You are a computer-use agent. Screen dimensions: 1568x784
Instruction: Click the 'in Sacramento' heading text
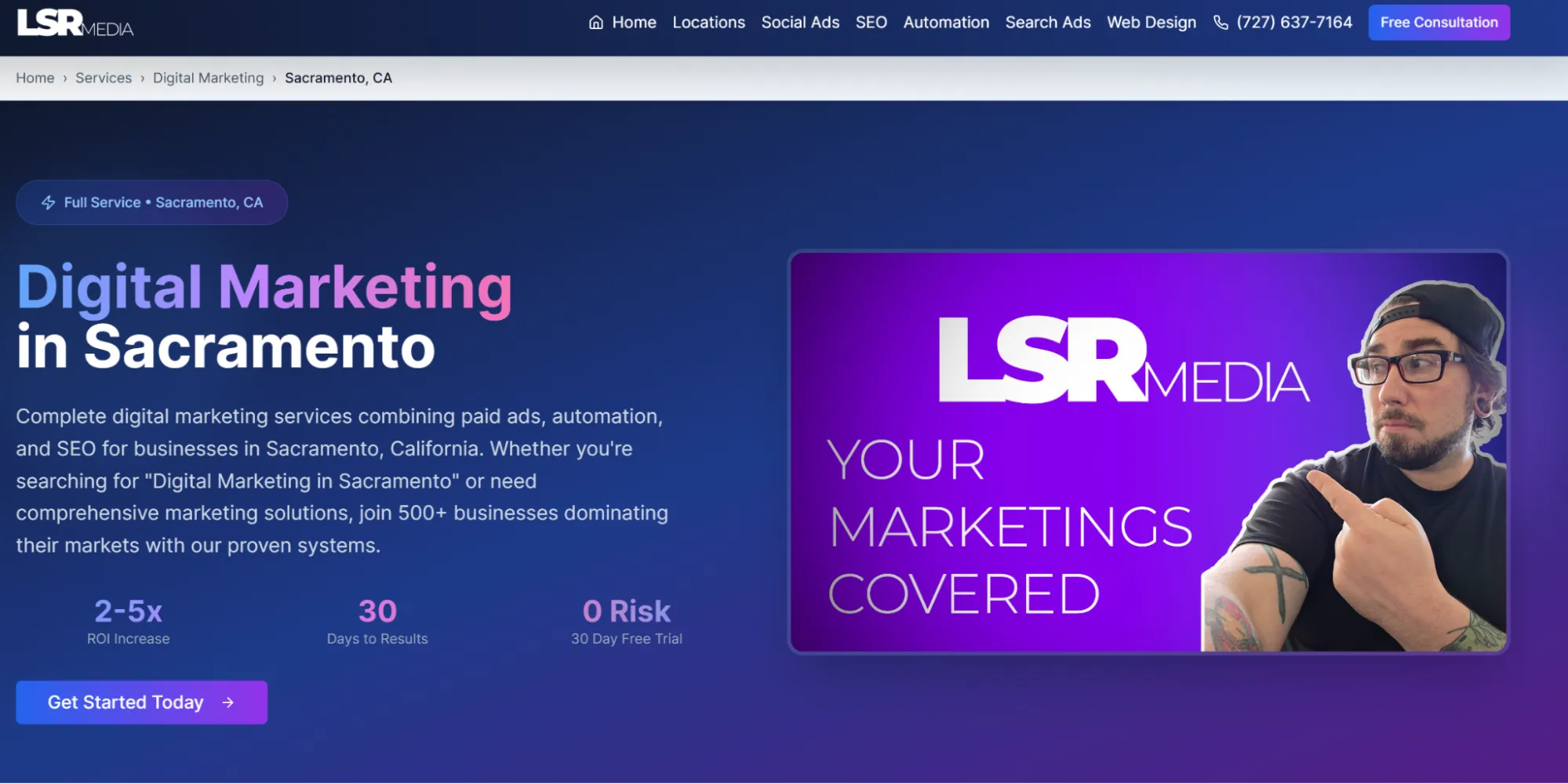tap(226, 347)
